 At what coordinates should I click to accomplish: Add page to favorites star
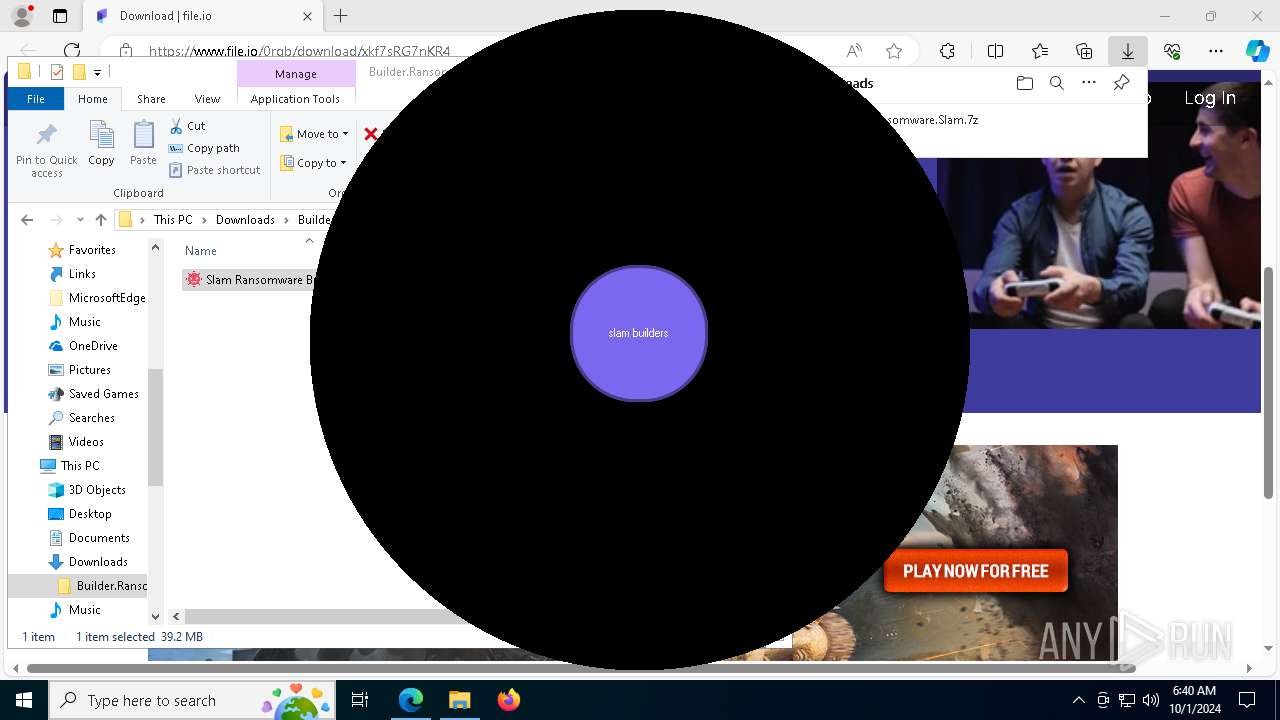click(894, 51)
